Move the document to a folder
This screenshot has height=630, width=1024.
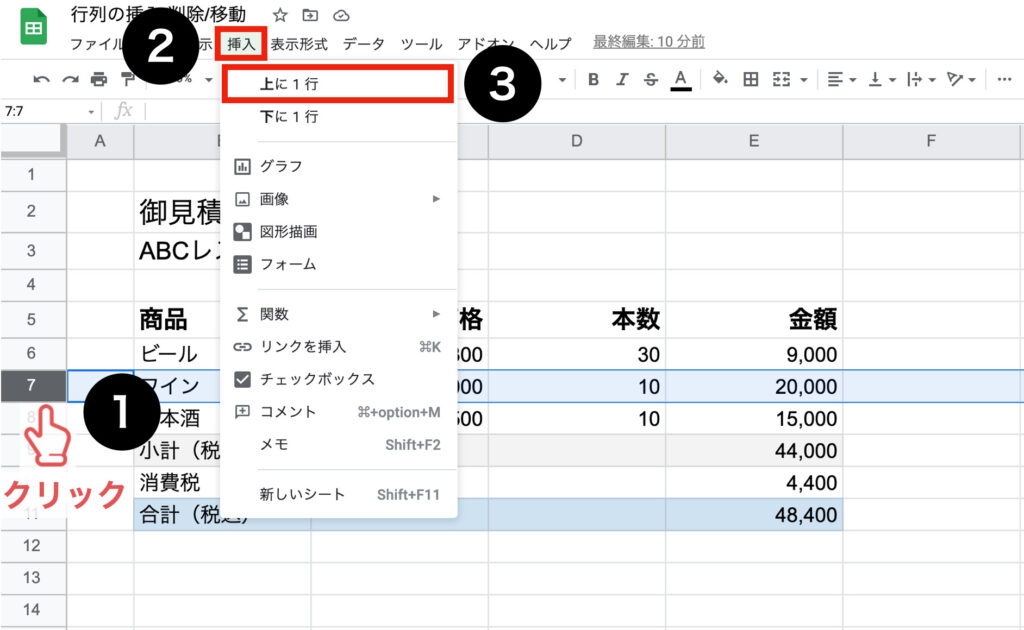coord(310,15)
